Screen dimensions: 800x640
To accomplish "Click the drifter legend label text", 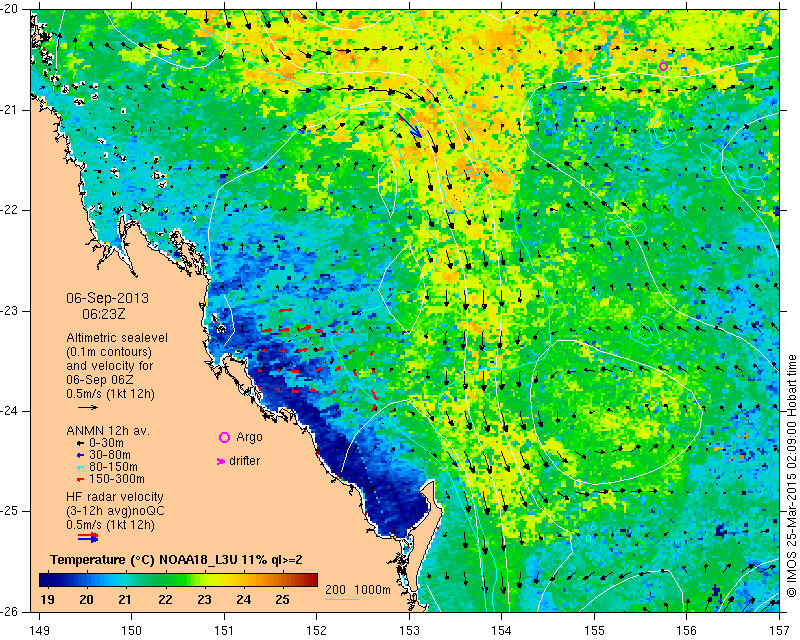I will tap(244, 461).
